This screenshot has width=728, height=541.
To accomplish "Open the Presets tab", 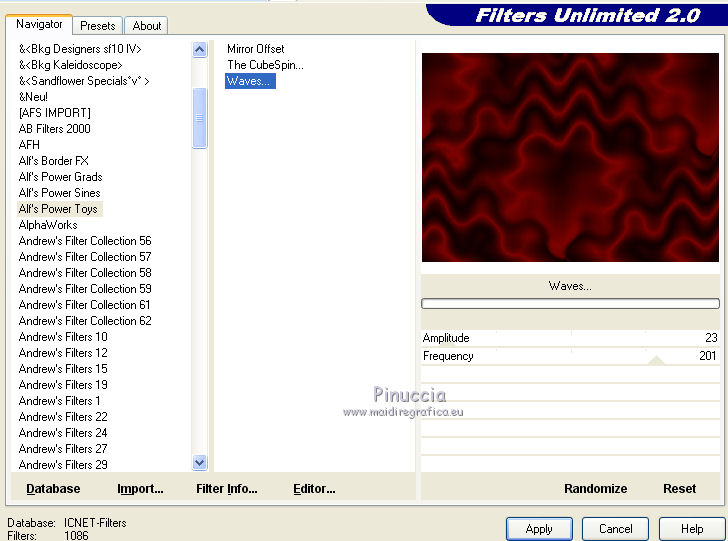I will tap(98, 26).
